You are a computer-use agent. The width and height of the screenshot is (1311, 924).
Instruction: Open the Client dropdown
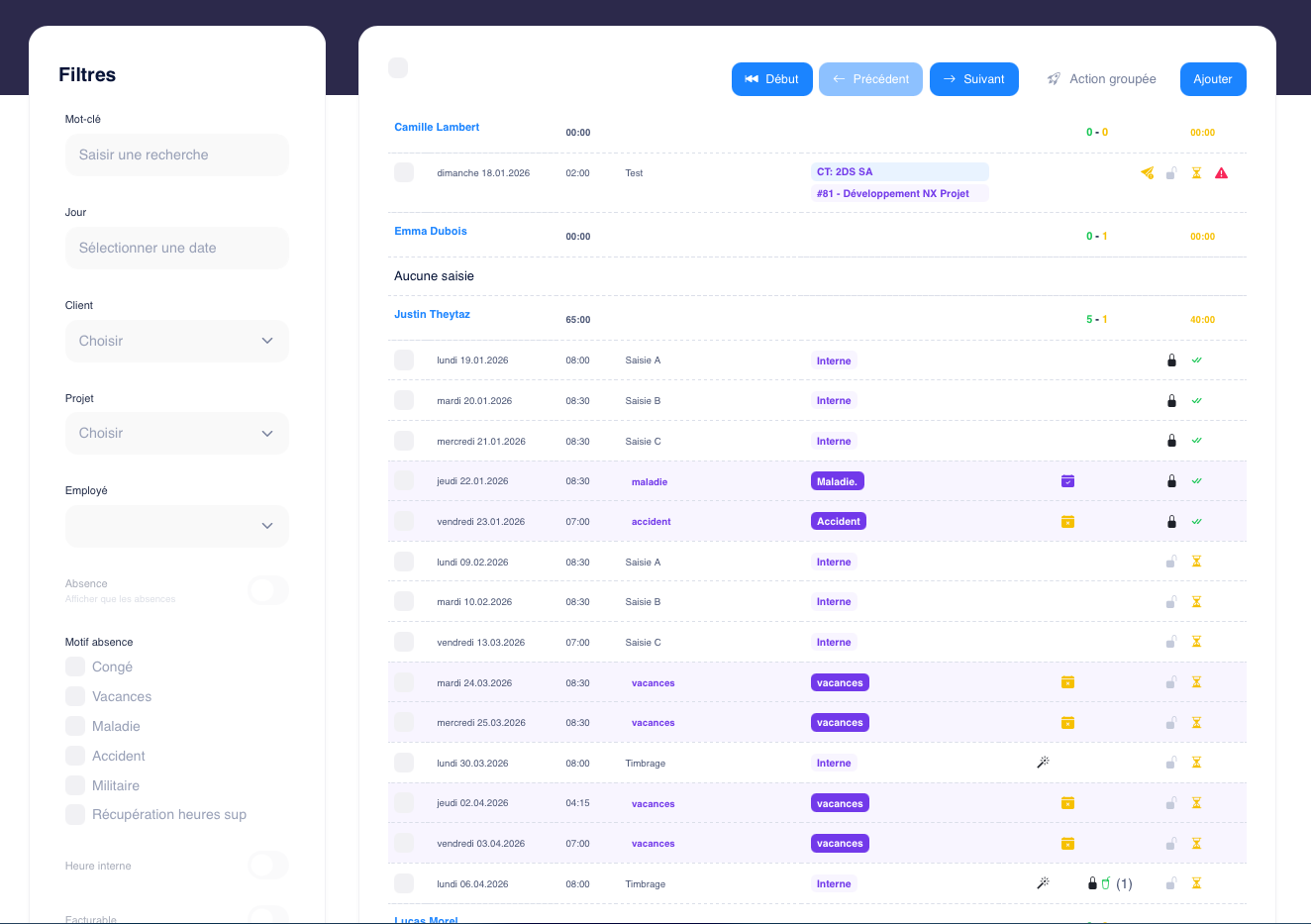(177, 341)
